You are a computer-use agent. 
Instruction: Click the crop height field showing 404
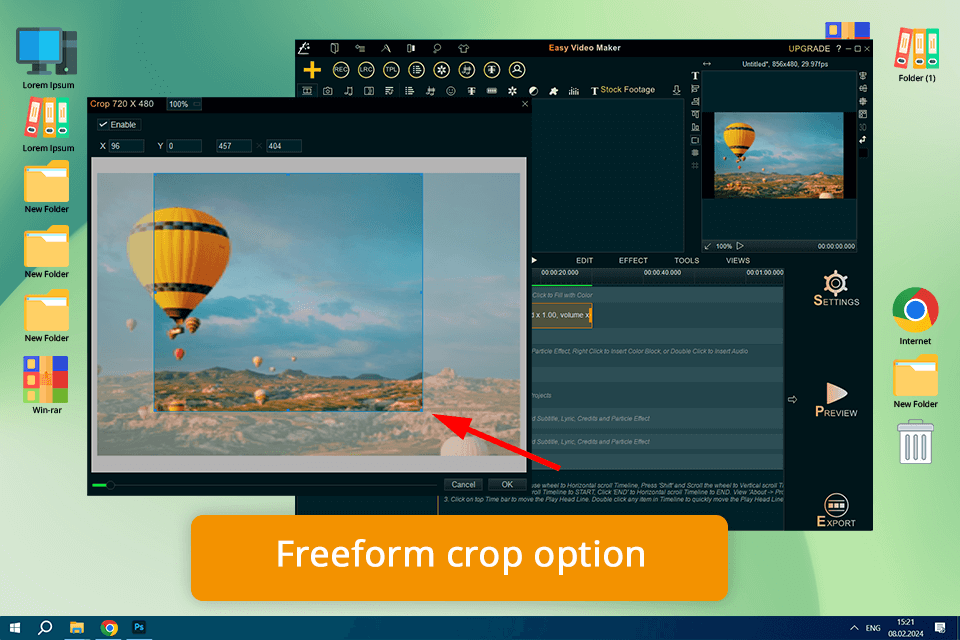[283, 146]
